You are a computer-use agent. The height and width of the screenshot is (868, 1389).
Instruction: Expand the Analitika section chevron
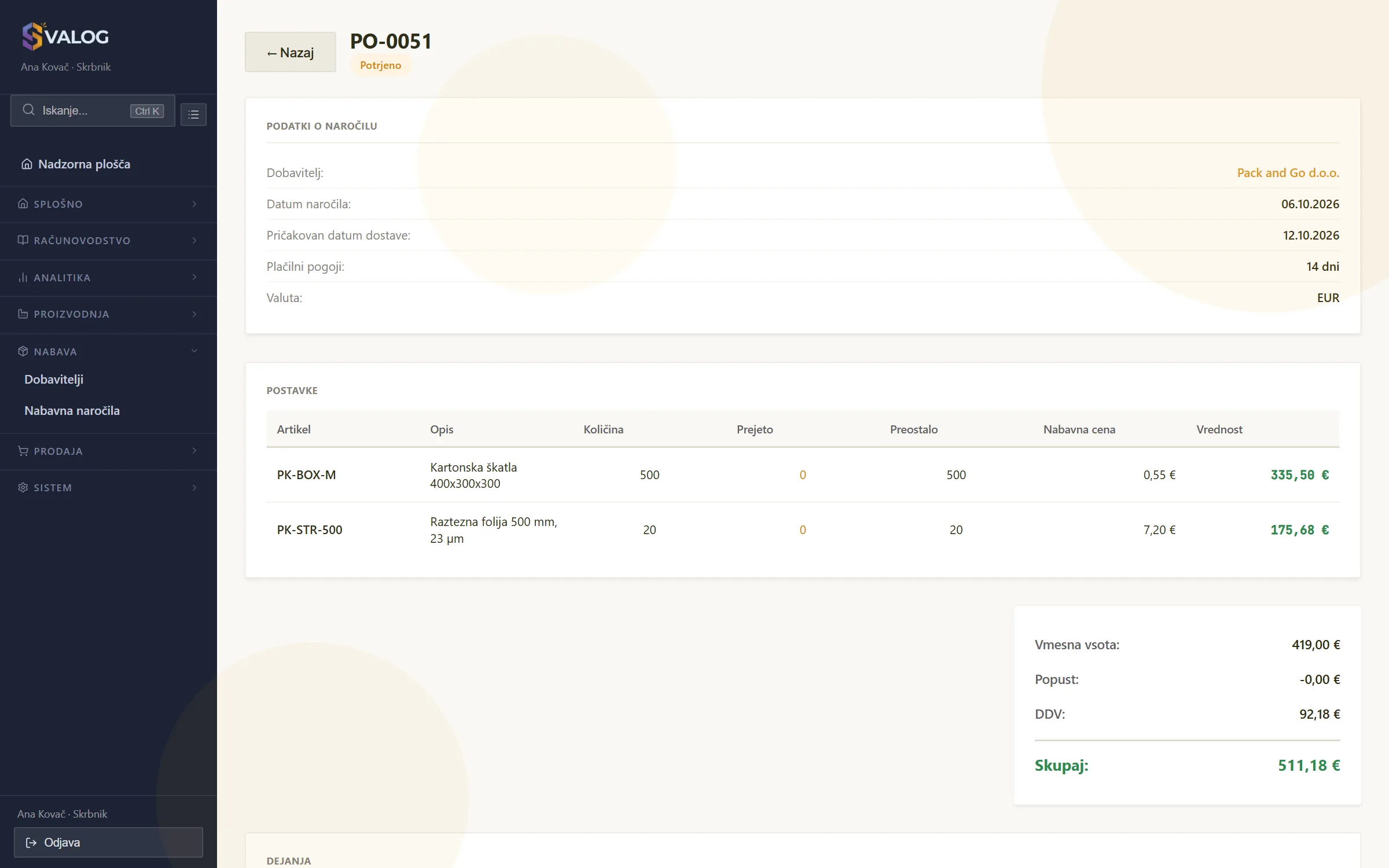coord(194,277)
